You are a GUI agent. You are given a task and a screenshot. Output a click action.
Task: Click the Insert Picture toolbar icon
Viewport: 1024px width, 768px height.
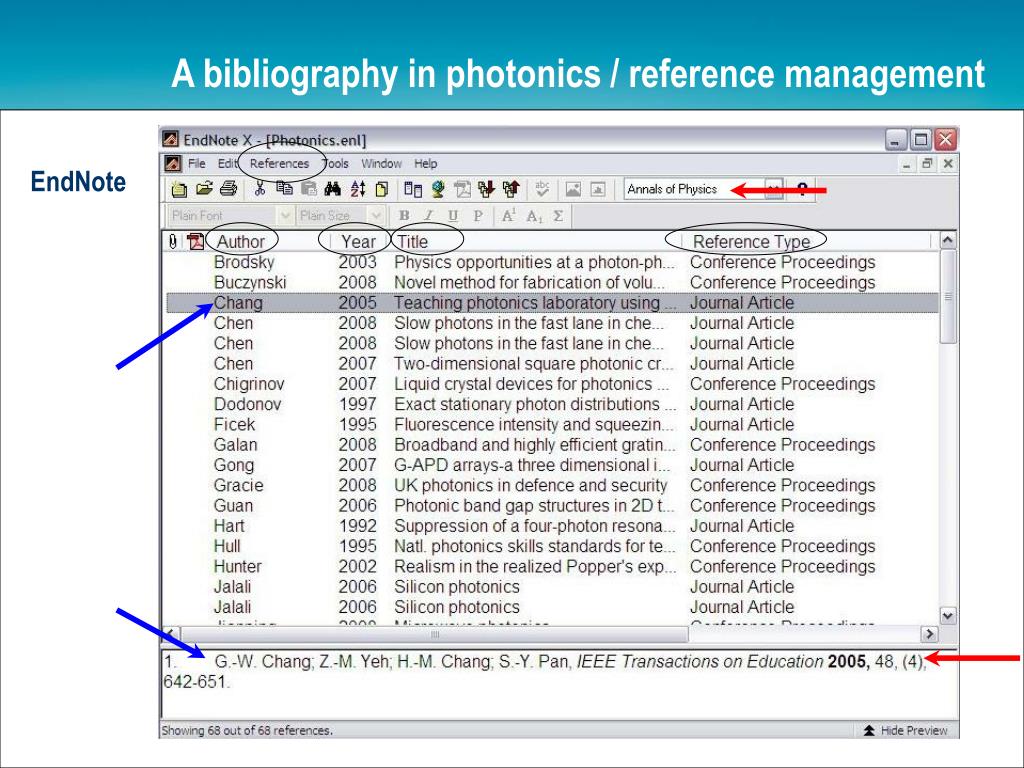pyautogui.click(x=573, y=189)
